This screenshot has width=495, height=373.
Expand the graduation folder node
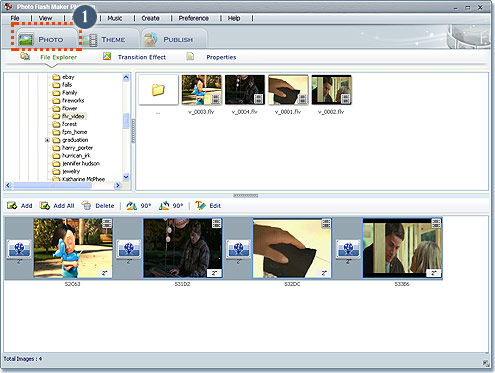click(47, 140)
